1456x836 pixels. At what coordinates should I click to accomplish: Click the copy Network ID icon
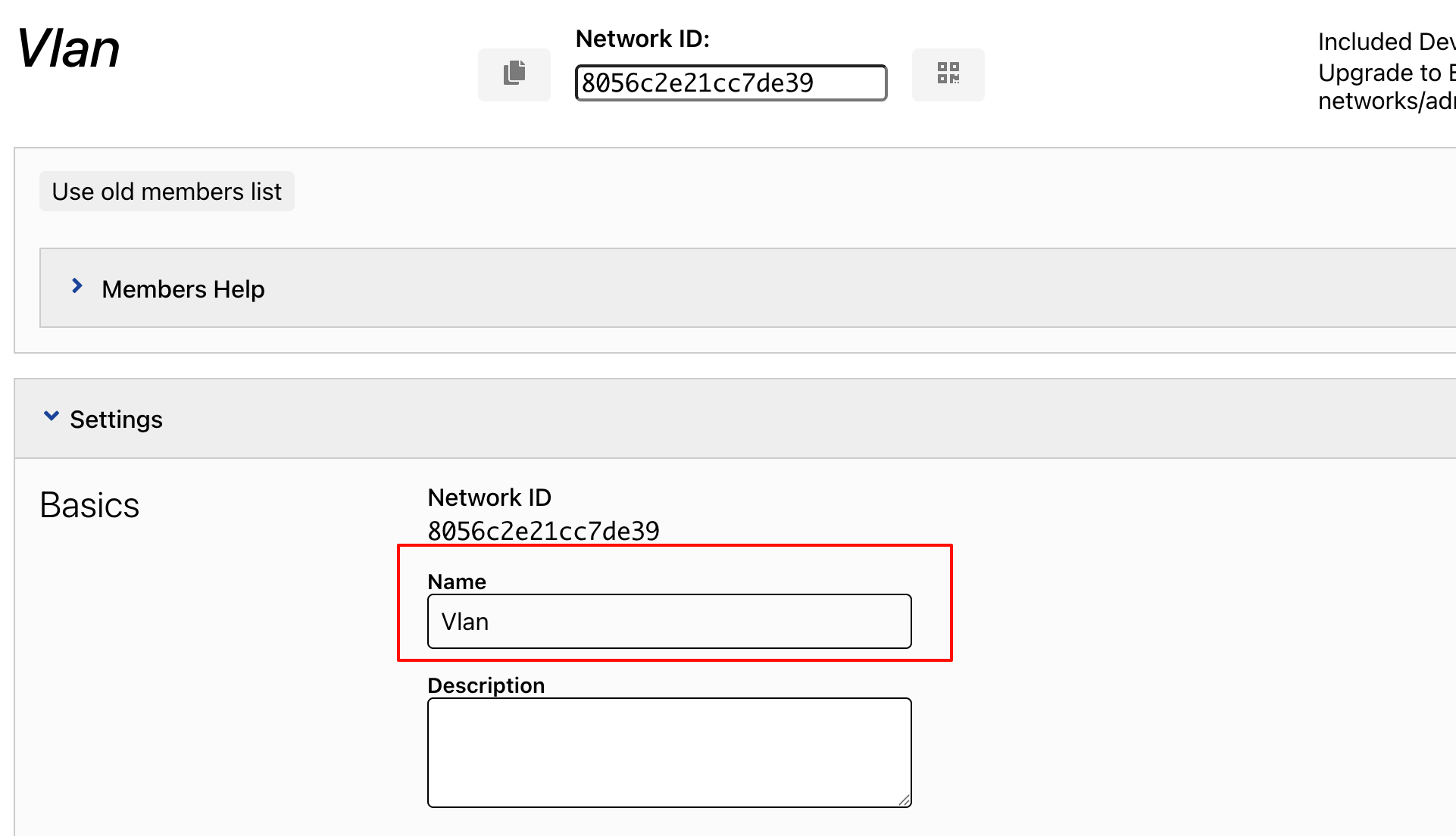pyautogui.click(x=514, y=74)
